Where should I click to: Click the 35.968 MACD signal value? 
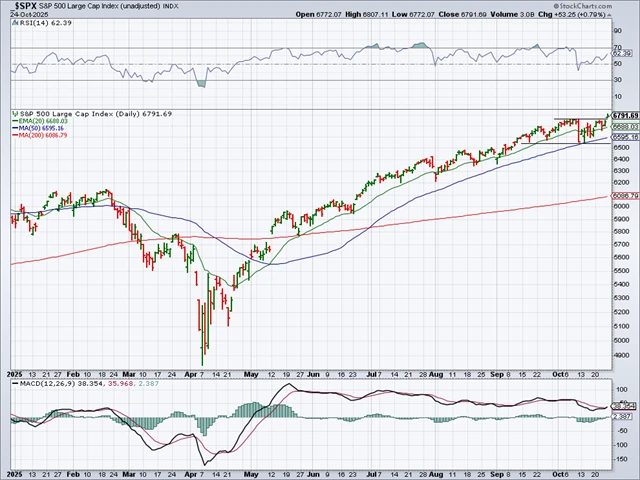(120, 384)
